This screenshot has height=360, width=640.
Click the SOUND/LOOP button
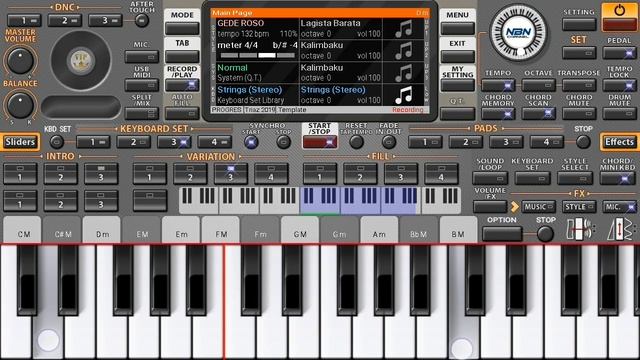(490, 178)
